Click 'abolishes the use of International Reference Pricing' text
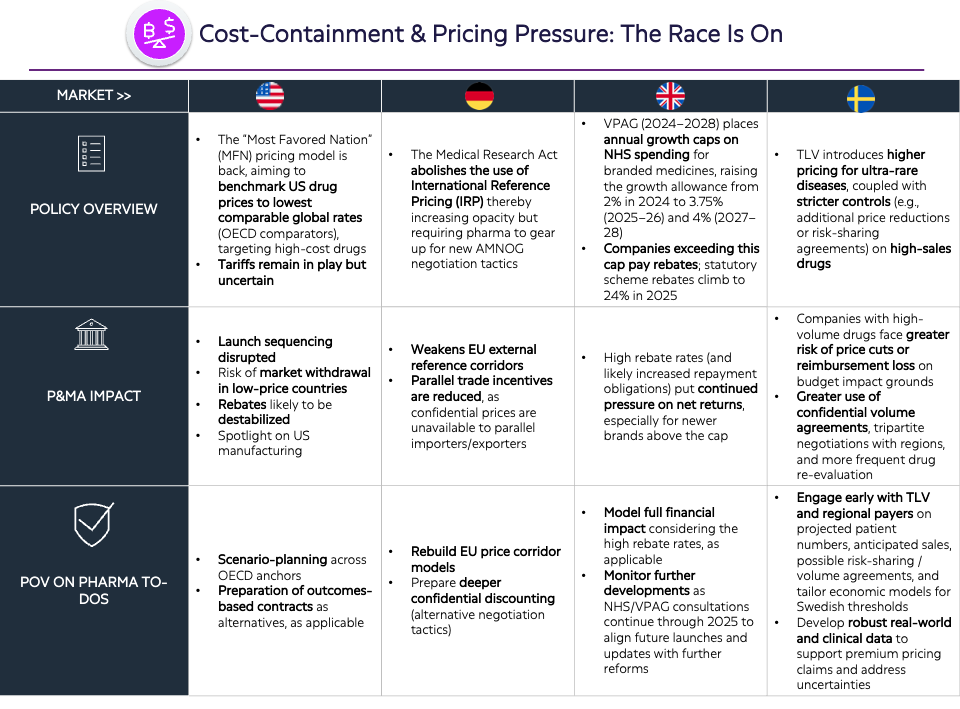This screenshot has width=960, height=709. (480, 186)
